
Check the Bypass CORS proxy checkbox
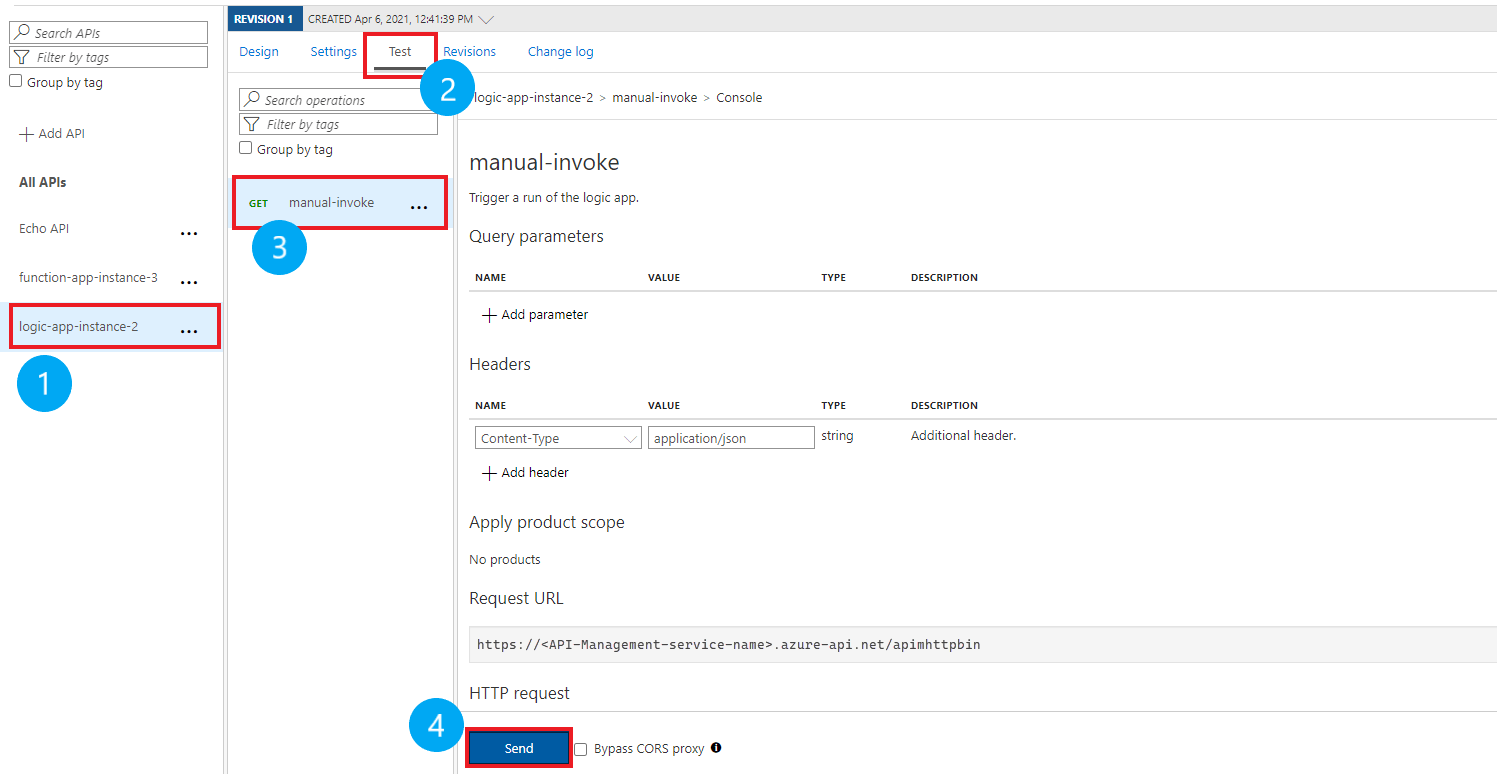(x=580, y=748)
